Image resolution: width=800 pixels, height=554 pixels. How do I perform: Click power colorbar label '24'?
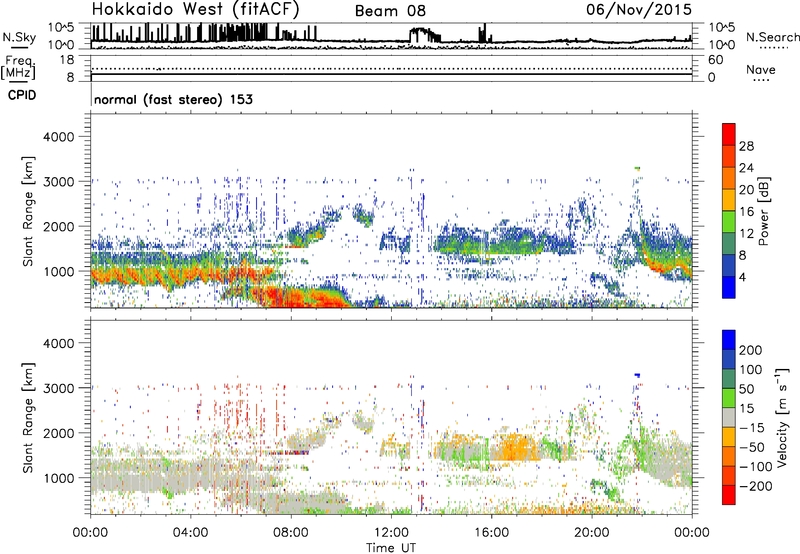(x=746, y=168)
